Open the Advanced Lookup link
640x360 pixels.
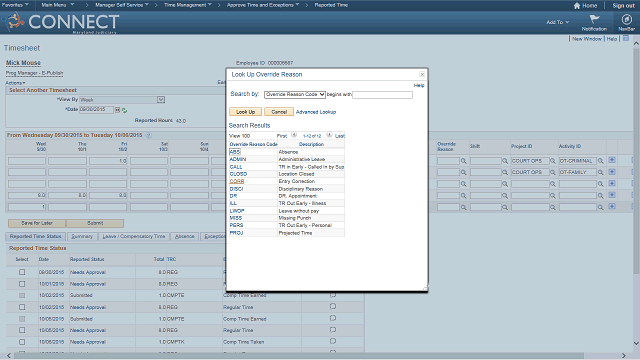pos(316,112)
